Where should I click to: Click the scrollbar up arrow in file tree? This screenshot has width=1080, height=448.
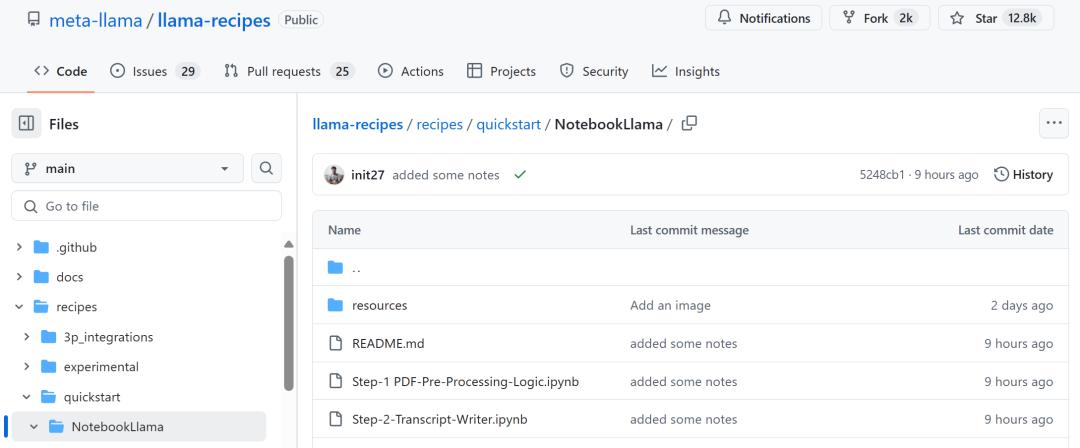point(289,245)
